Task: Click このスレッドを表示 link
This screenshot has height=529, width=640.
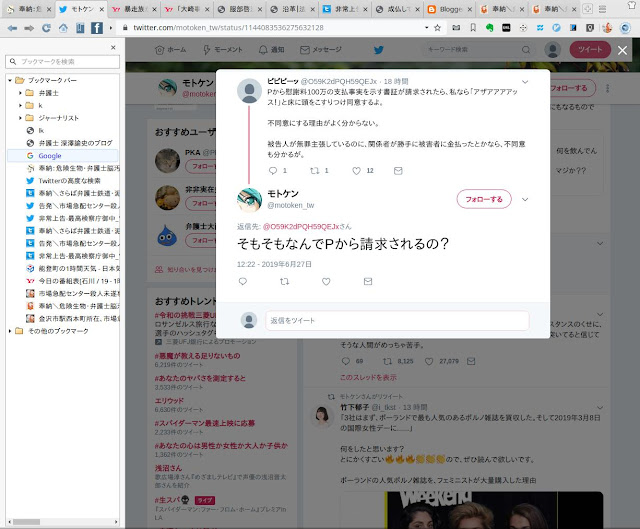Action: (368, 378)
